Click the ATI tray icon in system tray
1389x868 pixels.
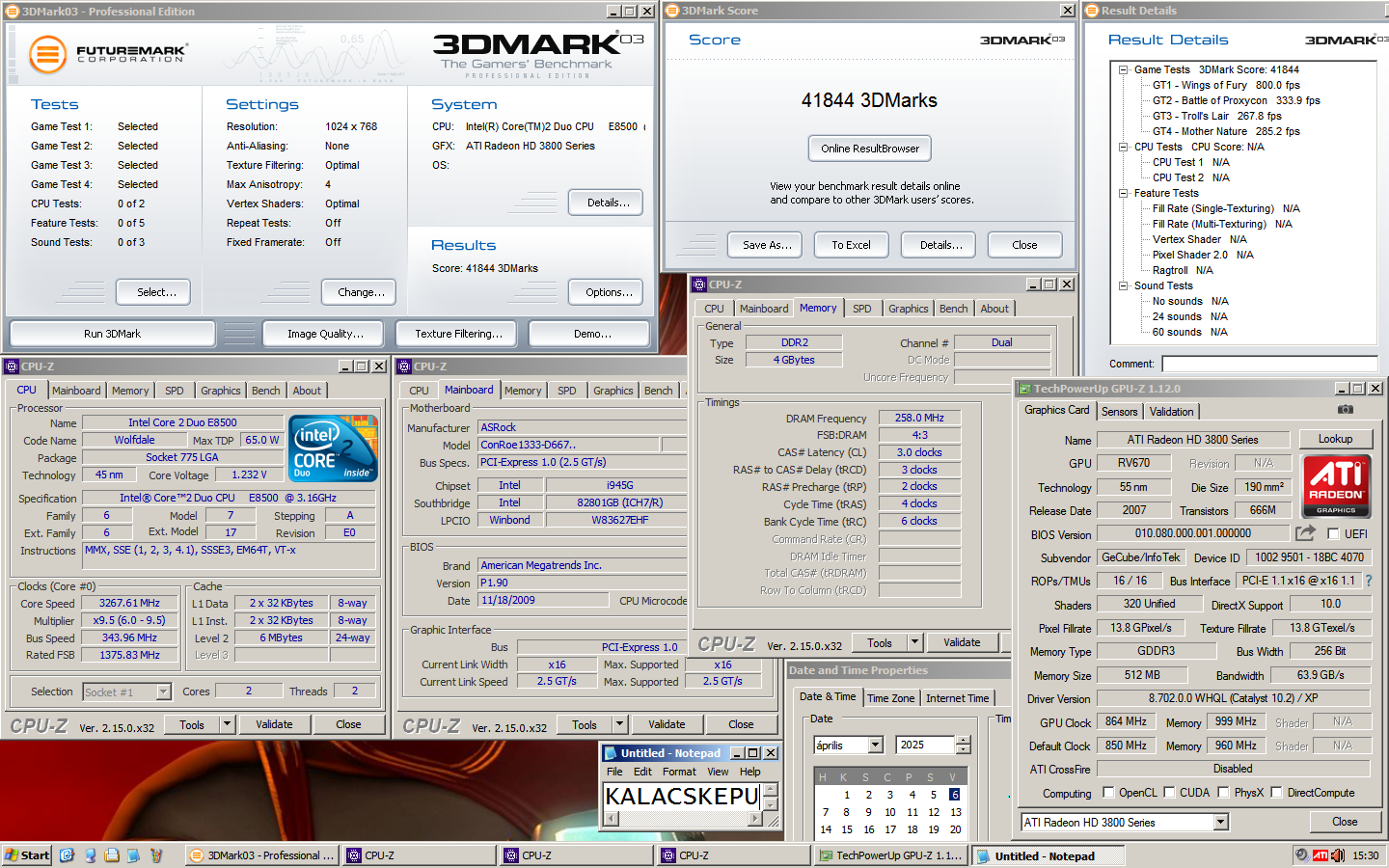click(1321, 855)
